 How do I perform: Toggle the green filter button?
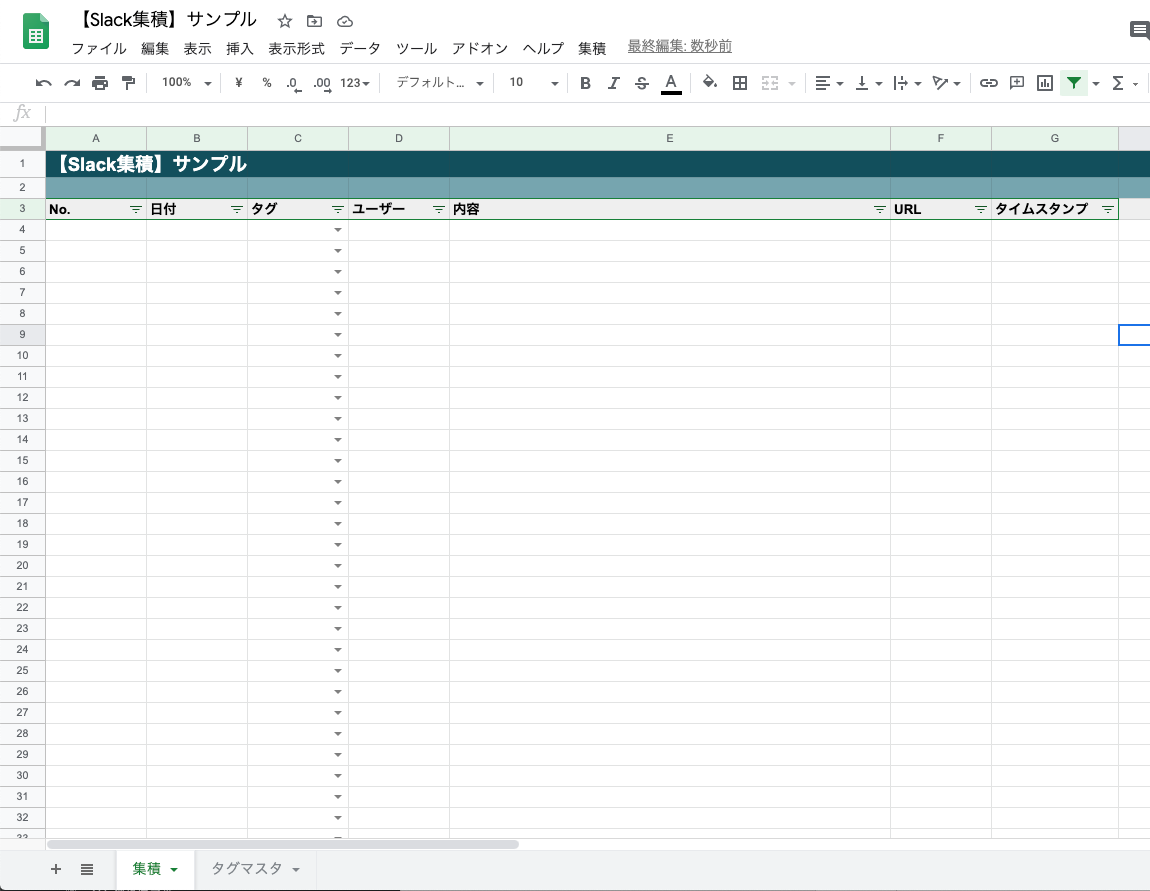coord(1074,83)
